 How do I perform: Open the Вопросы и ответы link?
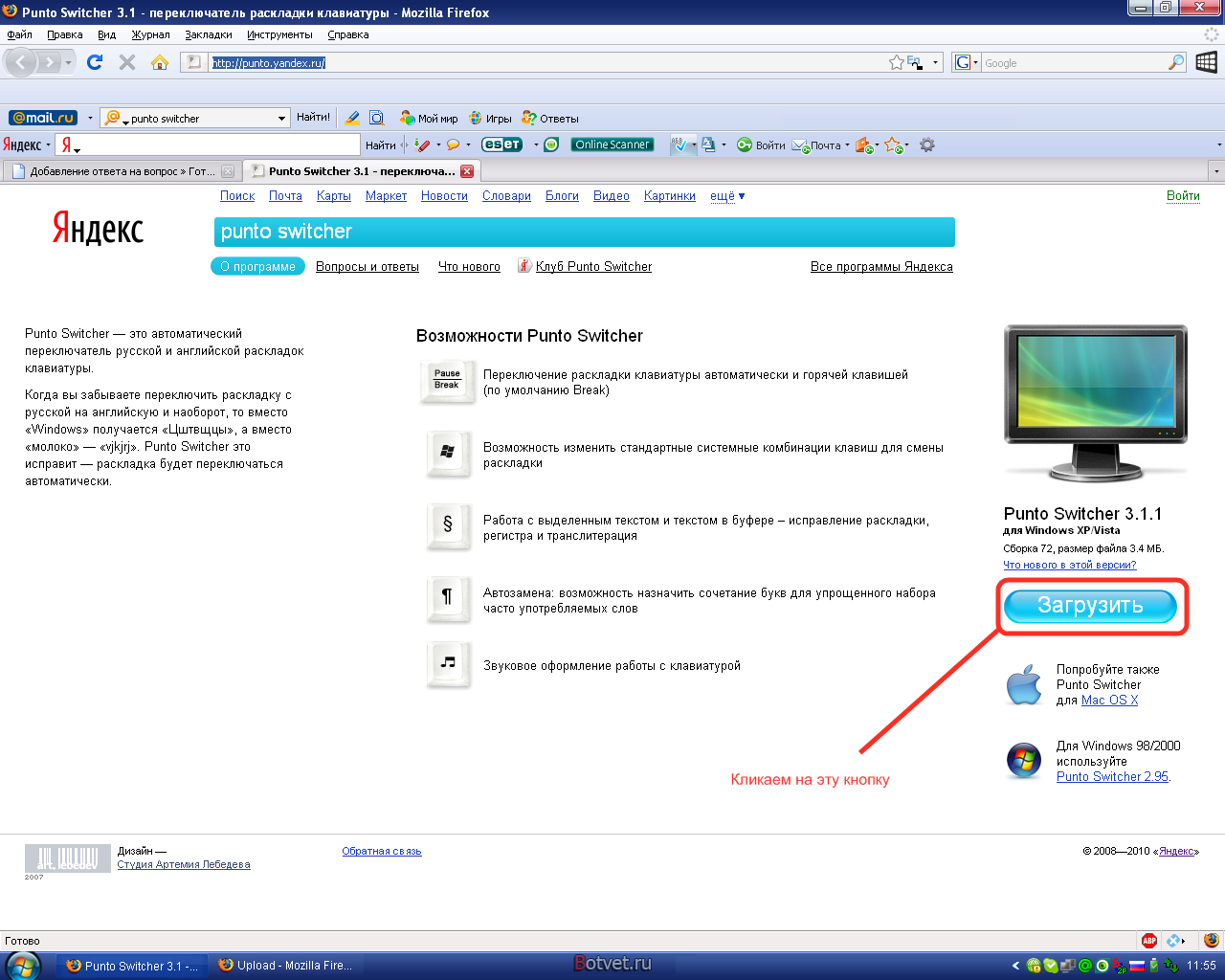pyautogui.click(x=367, y=267)
